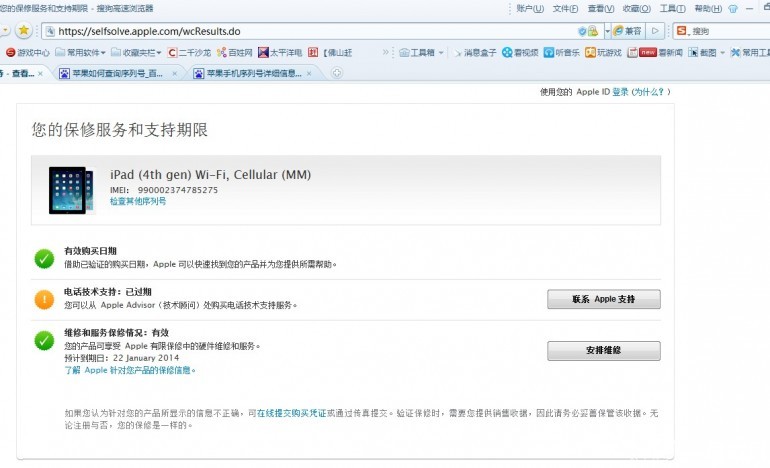Image resolution: width=770 pixels, height=468 pixels.
Task: Expand the 常用软件 bookmark folder
Action: click(81, 52)
